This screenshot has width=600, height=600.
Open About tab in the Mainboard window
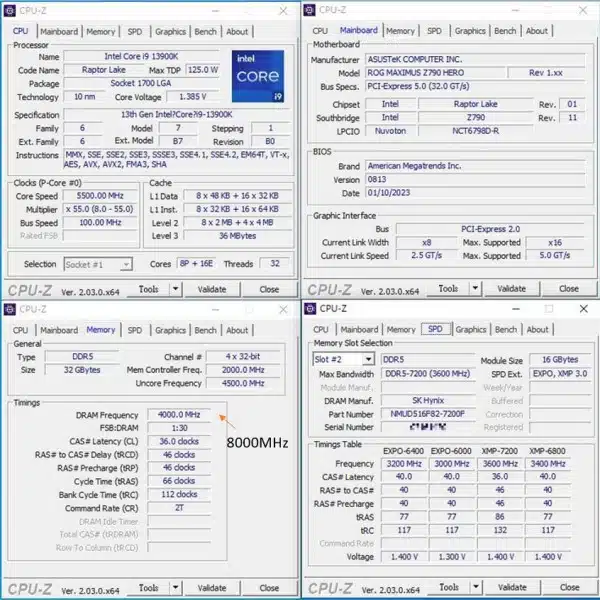pyautogui.click(x=536, y=31)
